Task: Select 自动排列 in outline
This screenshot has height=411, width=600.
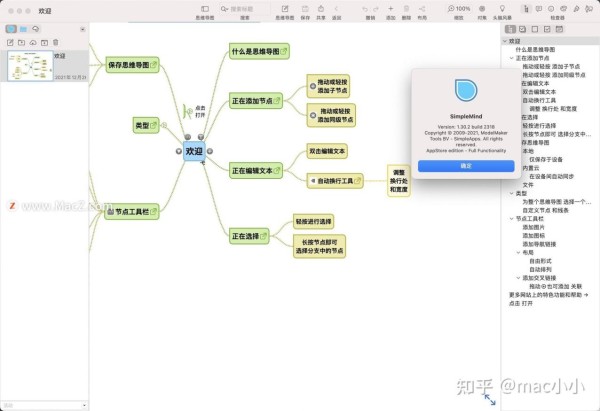Action: [540, 269]
